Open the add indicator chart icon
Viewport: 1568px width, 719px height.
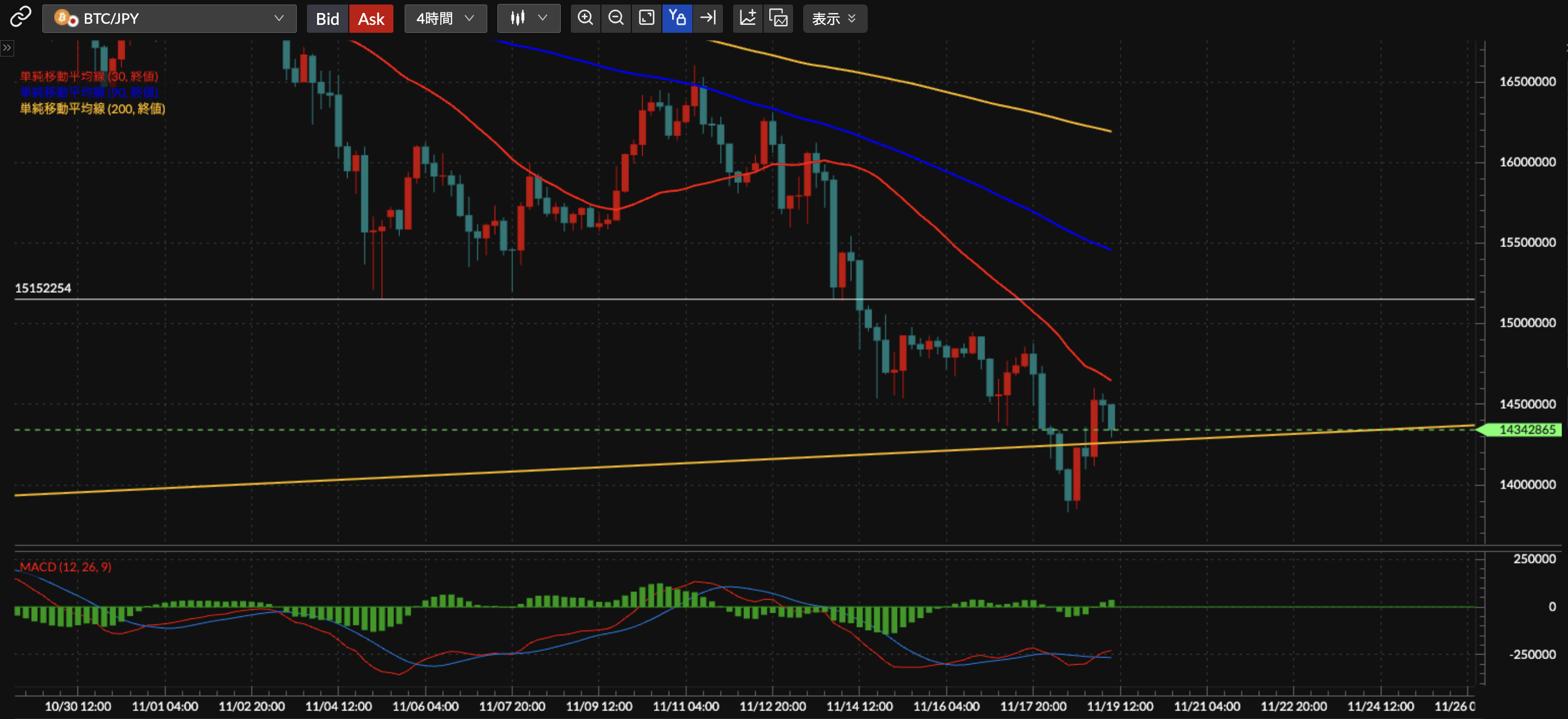[x=747, y=18]
